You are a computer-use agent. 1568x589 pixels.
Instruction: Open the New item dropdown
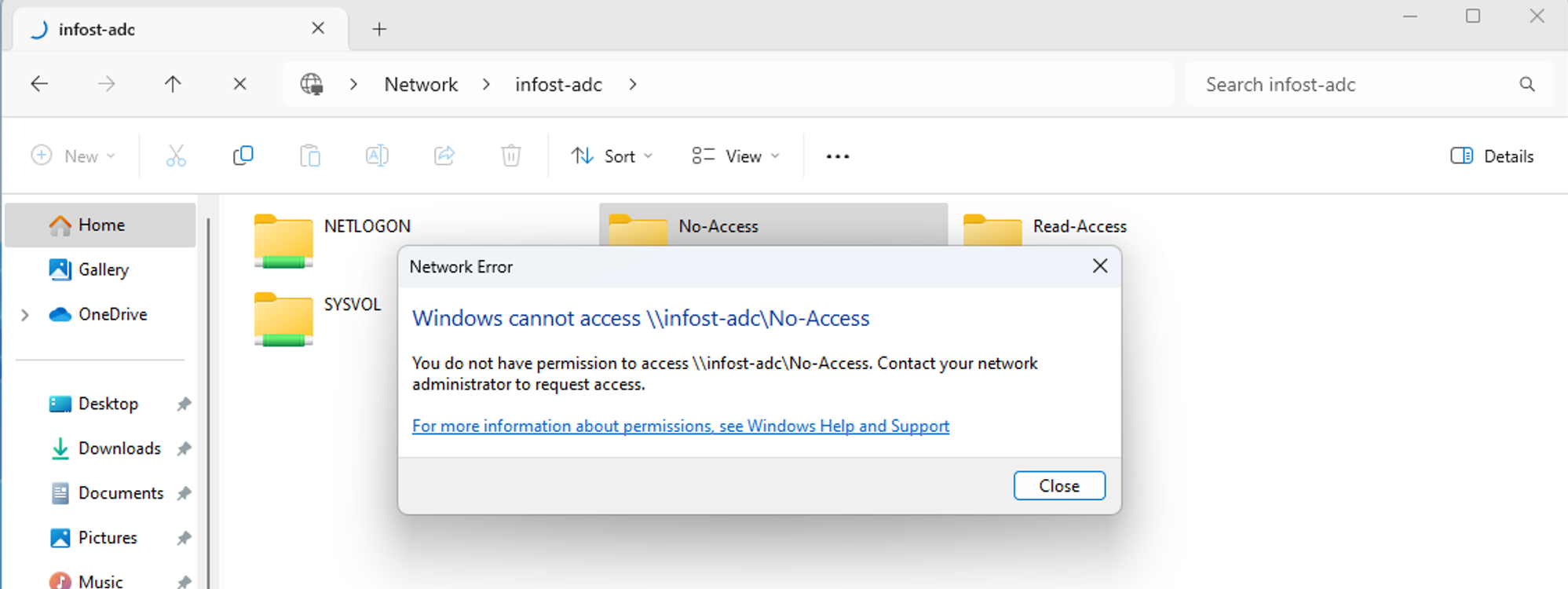tap(73, 156)
